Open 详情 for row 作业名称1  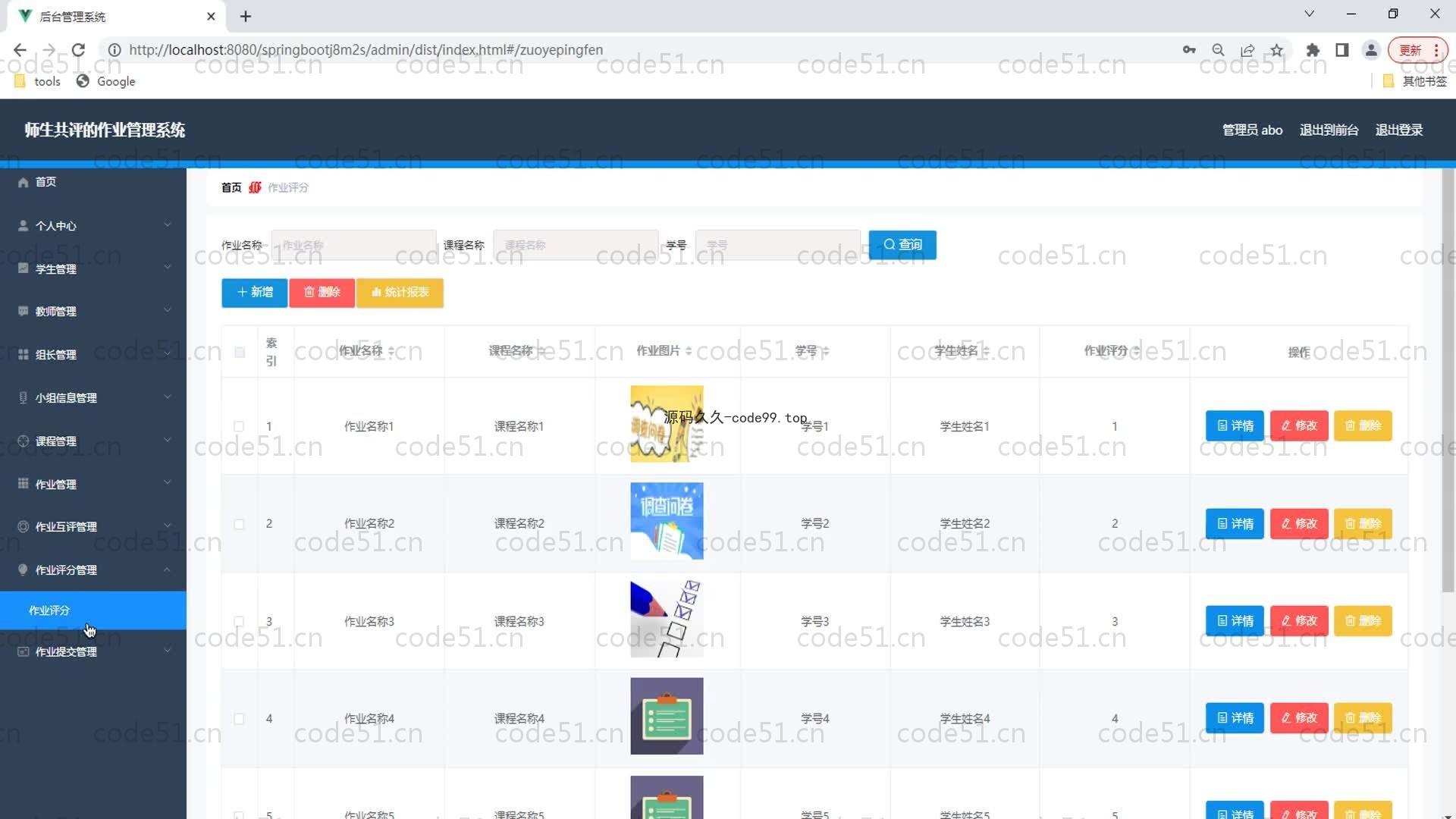click(1235, 425)
